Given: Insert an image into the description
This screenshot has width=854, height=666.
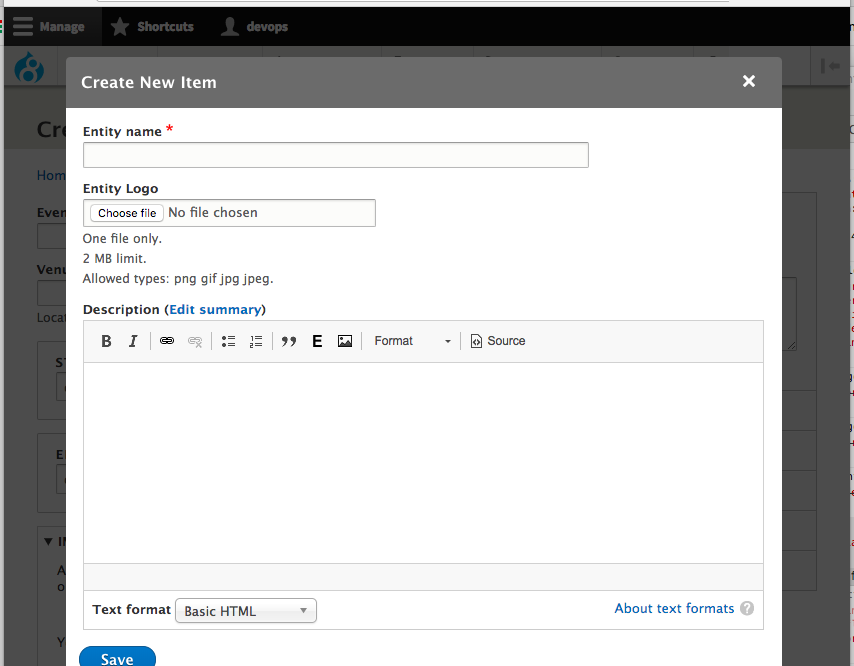Looking at the screenshot, I should tap(344, 341).
